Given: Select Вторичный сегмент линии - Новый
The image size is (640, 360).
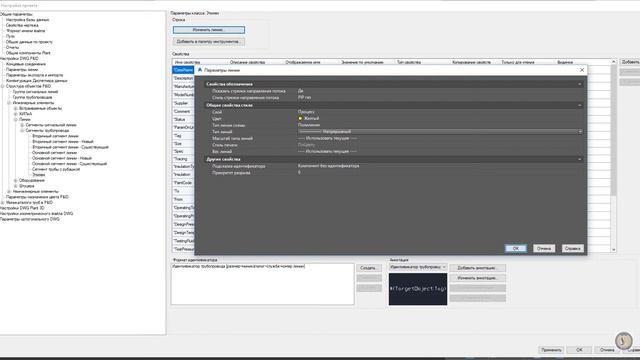Looking at the screenshot, I should (63, 142).
